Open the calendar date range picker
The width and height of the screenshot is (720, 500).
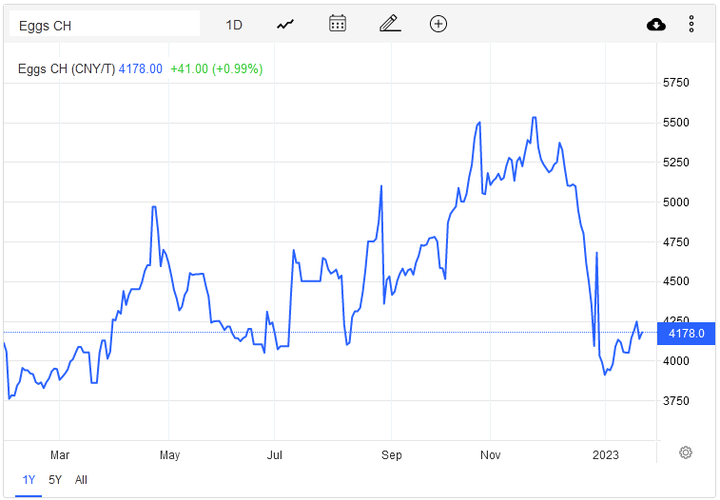point(338,23)
